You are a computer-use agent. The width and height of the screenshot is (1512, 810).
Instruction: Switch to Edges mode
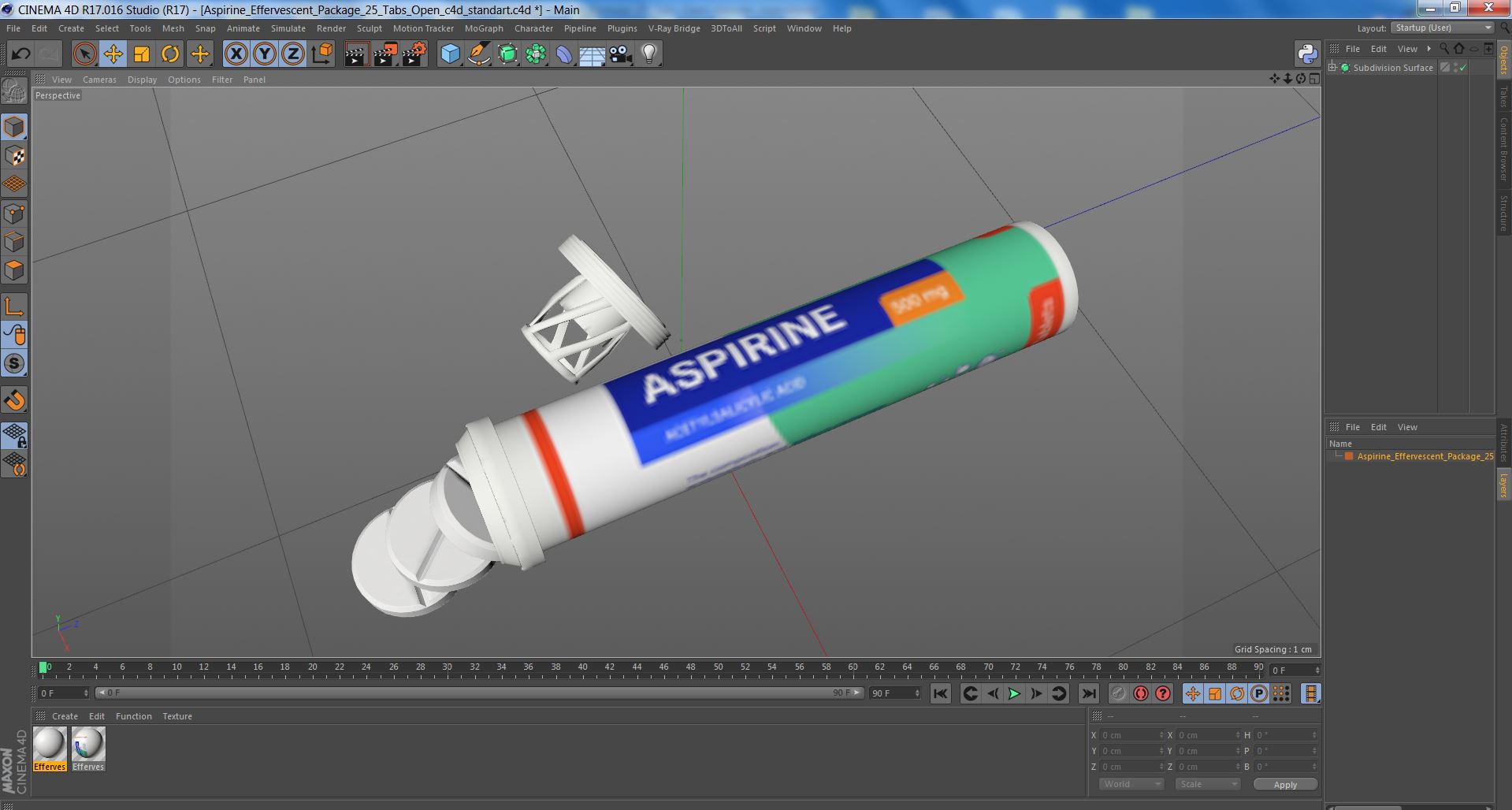click(14, 242)
